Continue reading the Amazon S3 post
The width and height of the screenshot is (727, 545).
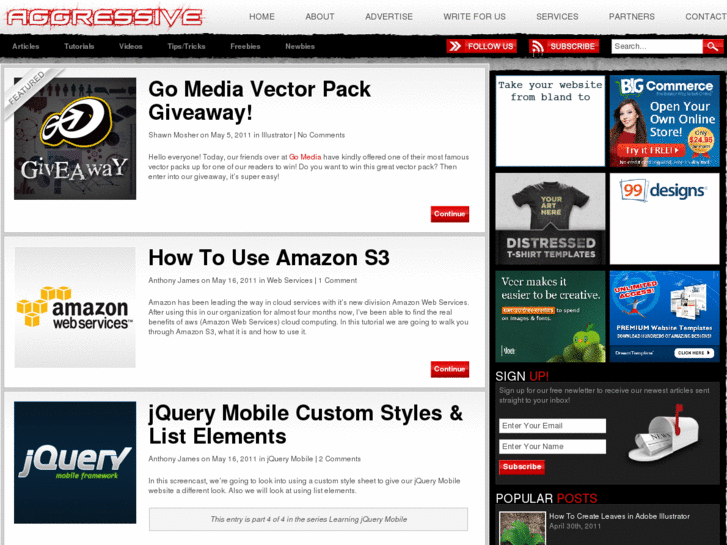(x=450, y=369)
